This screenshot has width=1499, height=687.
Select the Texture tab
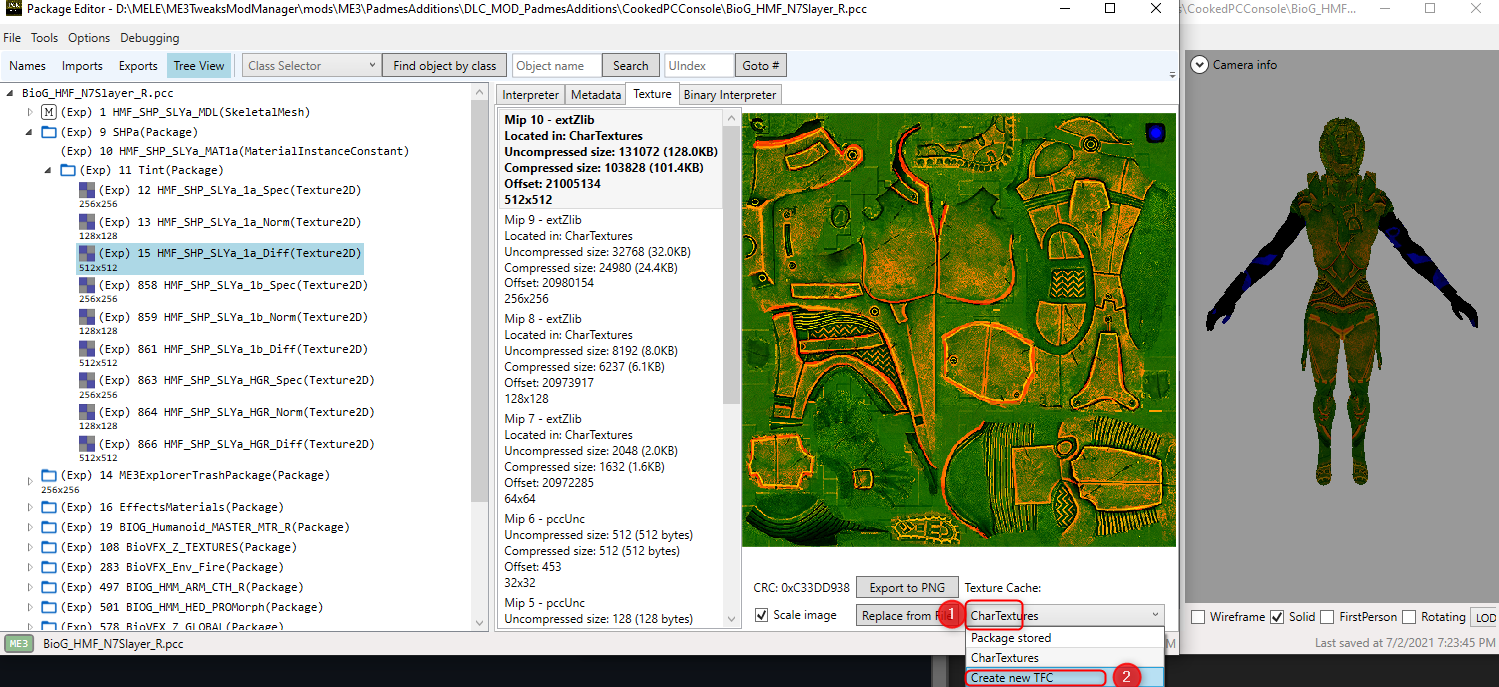coord(652,94)
